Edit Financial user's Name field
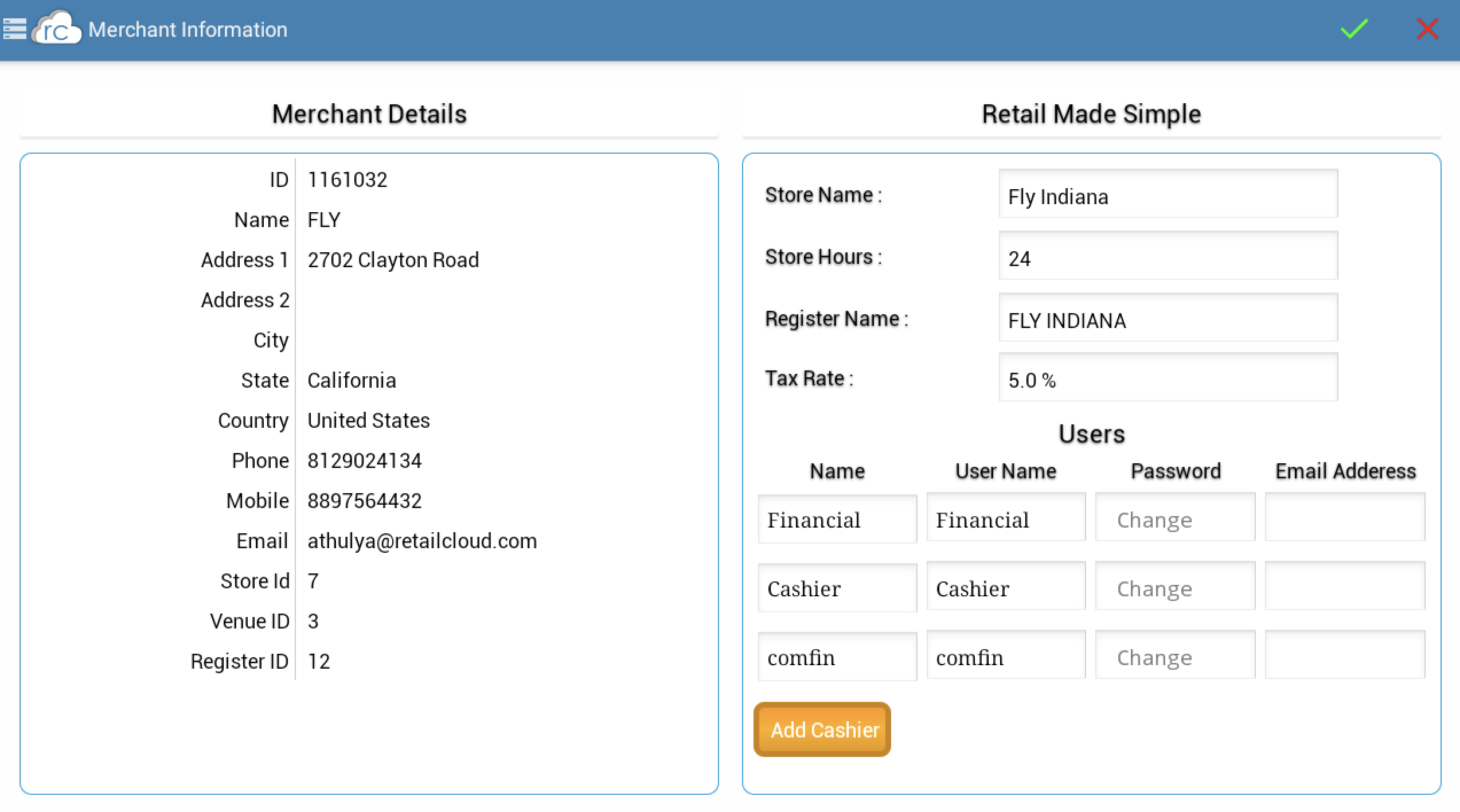This screenshot has height=812, width=1460. (837, 518)
